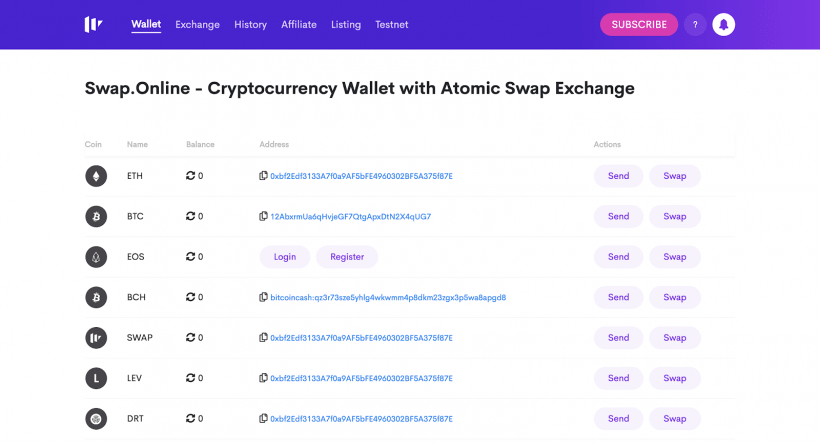This screenshot has width=820, height=445.
Task: Switch to the Exchange tab
Action: [x=197, y=24]
